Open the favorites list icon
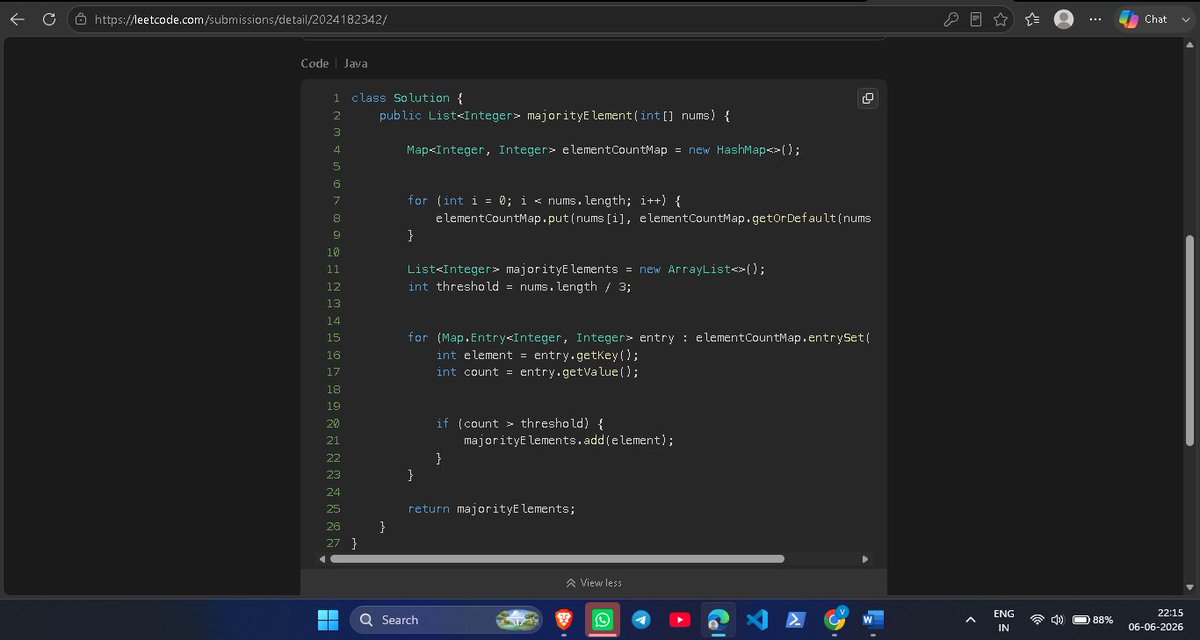This screenshot has height=640, width=1200. point(1033,19)
